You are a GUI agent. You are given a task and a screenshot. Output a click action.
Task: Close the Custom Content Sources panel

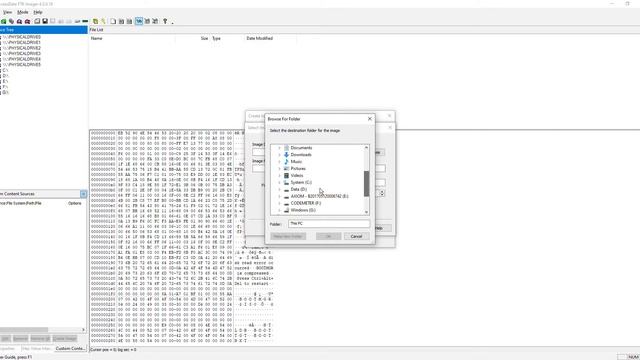coord(84,194)
